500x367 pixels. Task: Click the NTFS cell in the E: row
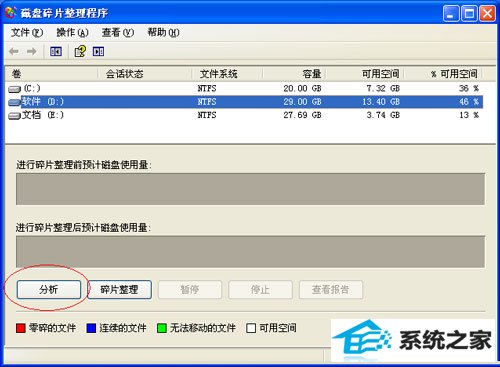207,115
